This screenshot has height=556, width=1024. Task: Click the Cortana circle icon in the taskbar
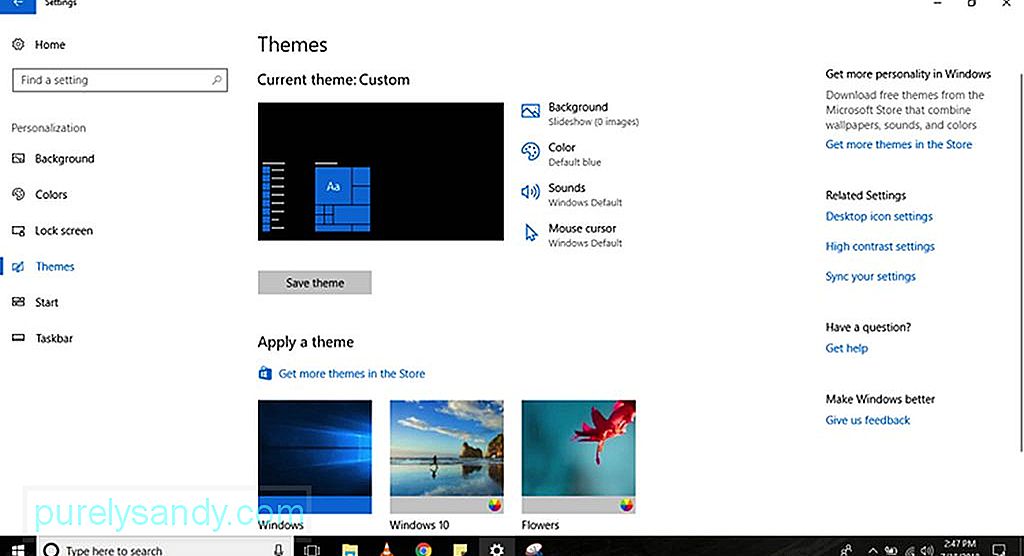click(51, 549)
